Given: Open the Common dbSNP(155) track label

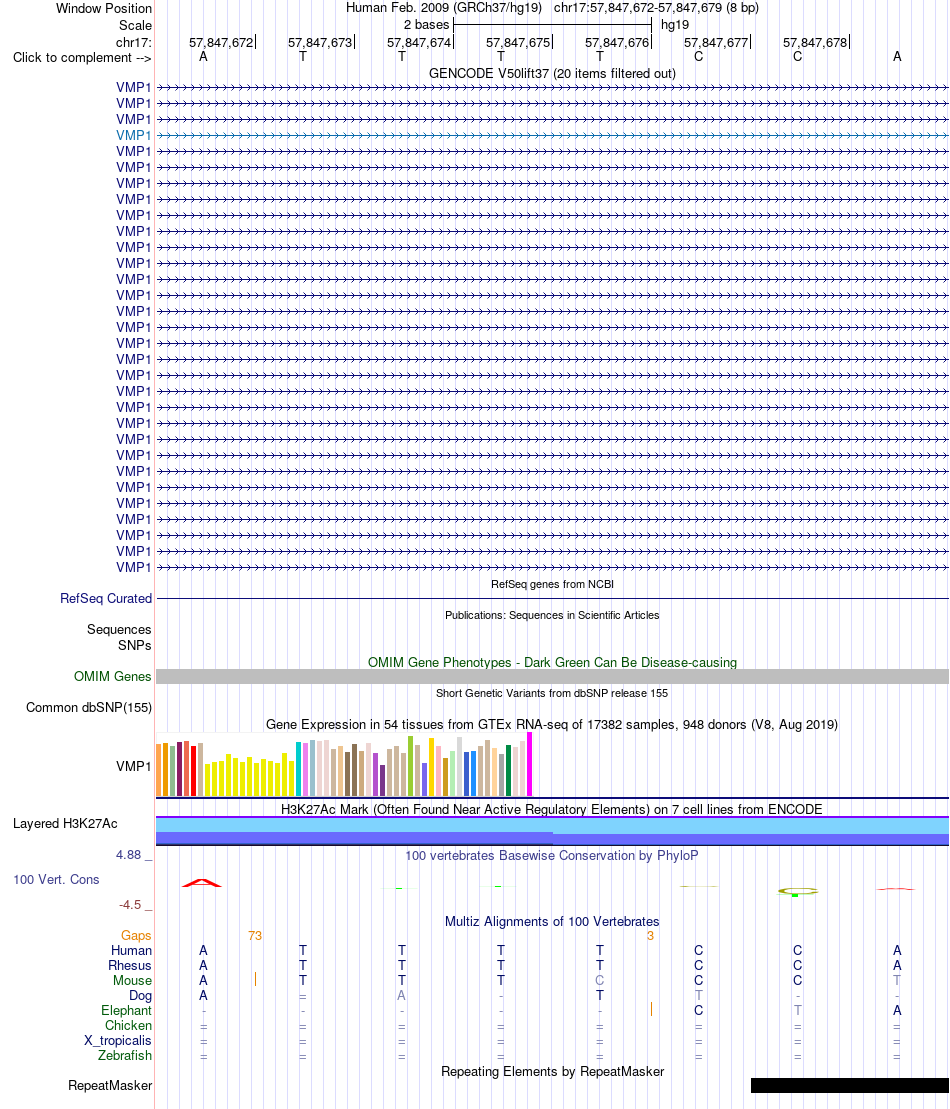Looking at the screenshot, I should 89,707.
